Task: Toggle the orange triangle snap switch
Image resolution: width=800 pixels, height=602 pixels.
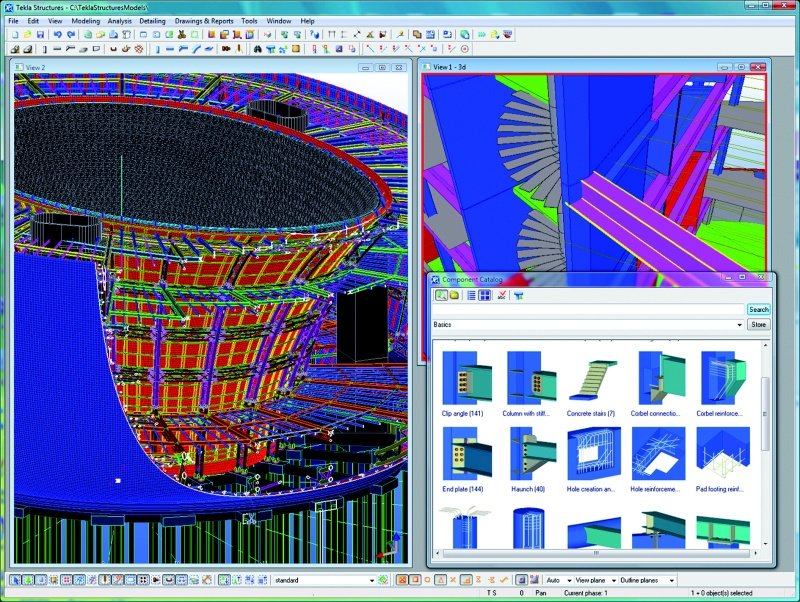Action: coord(440,580)
